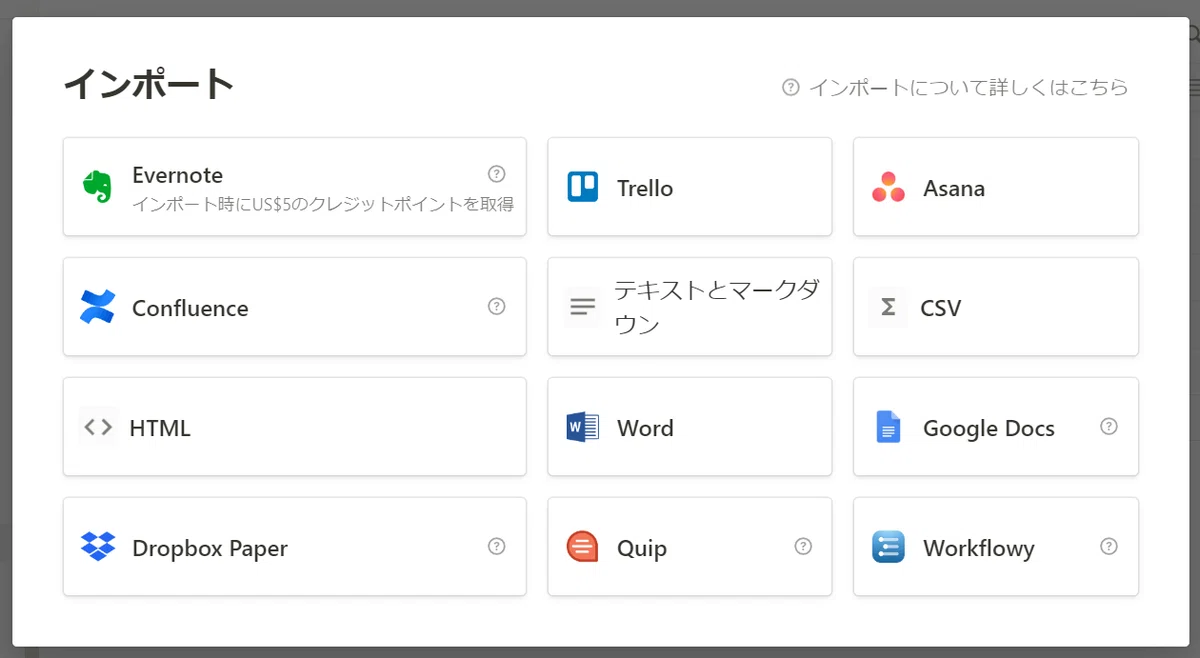1200x658 pixels.
Task: Click the Confluence label text
Action: (x=190, y=308)
